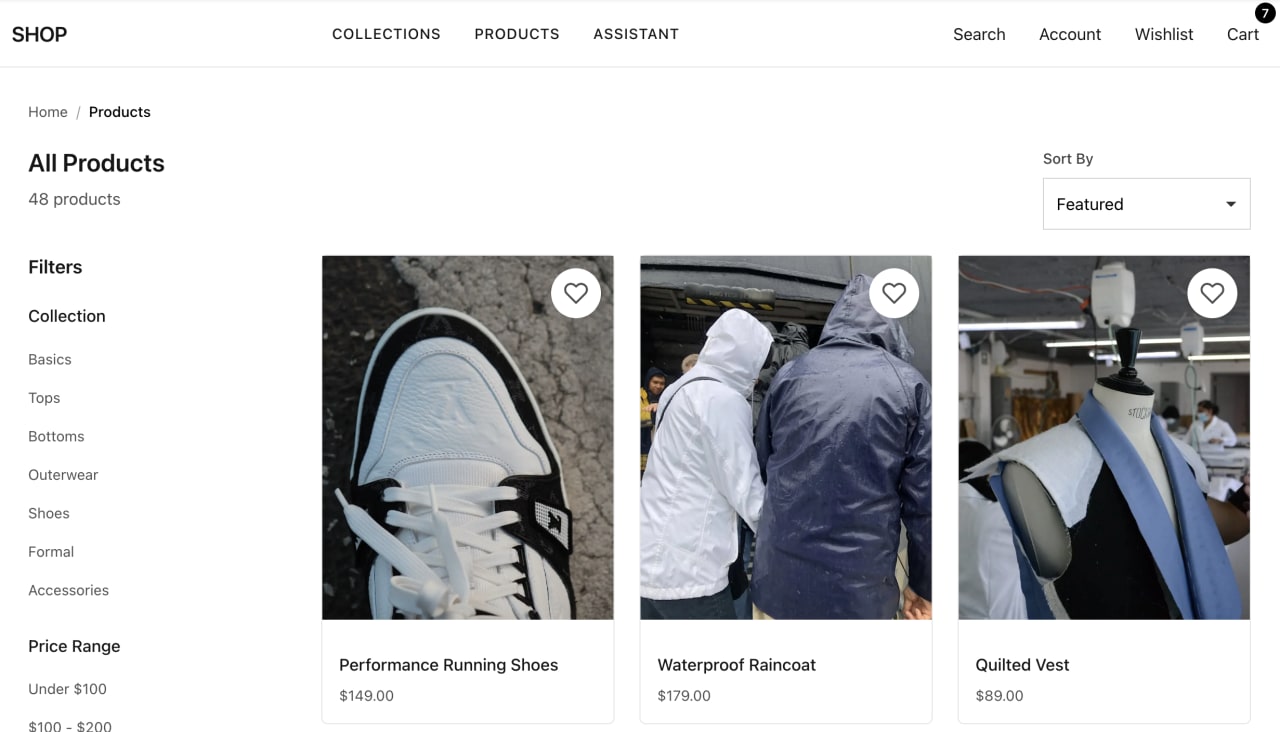Open the Collections menu
The width and height of the screenshot is (1280, 732).
tap(386, 34)
